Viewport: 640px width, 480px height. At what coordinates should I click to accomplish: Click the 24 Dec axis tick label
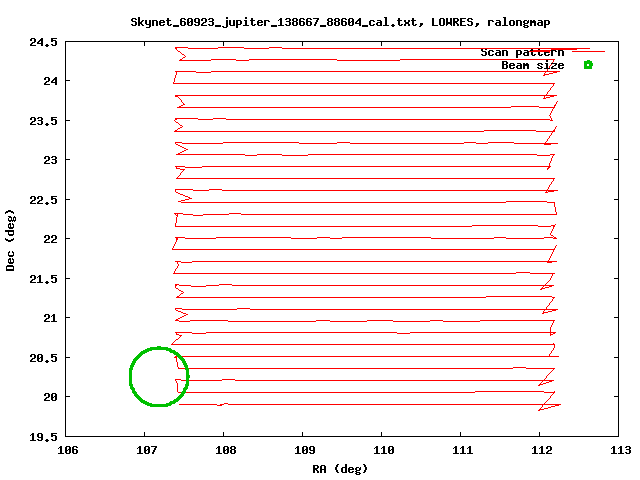50,81
